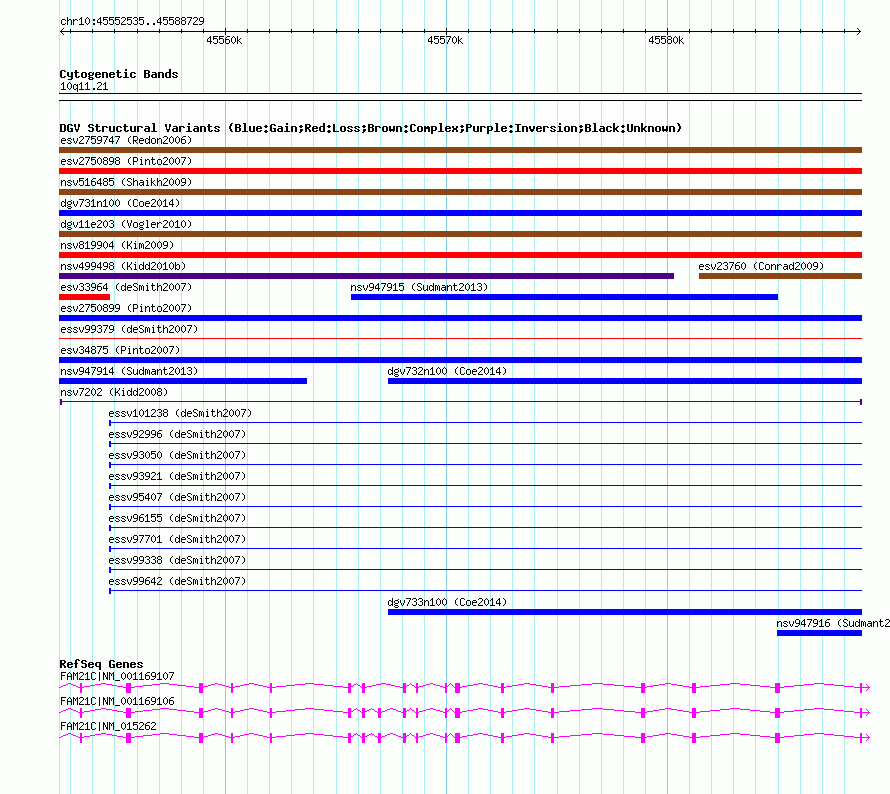Click the 10q11.21 cytogenetic band label
The image size is (890, 794).
point(84,87)
